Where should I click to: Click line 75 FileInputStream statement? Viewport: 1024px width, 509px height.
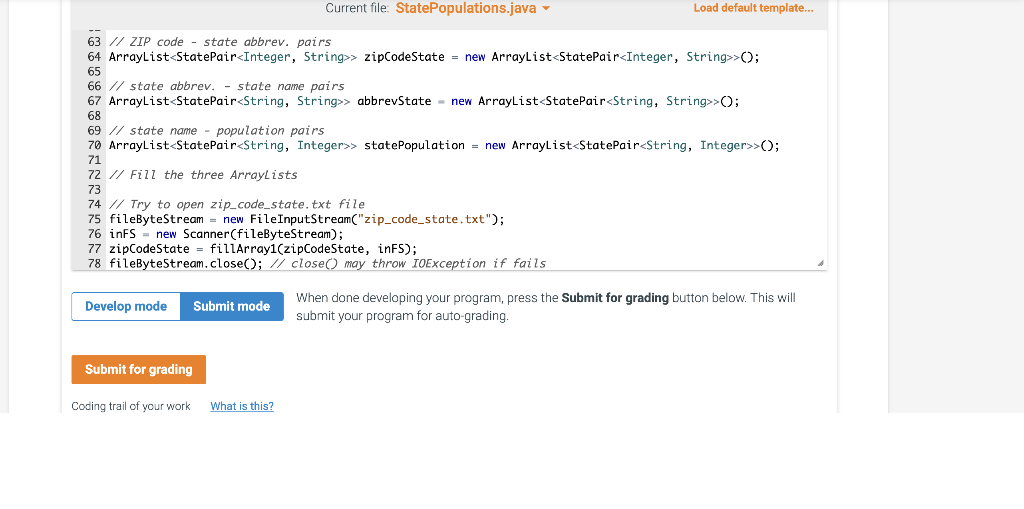(x=307, y=219)
